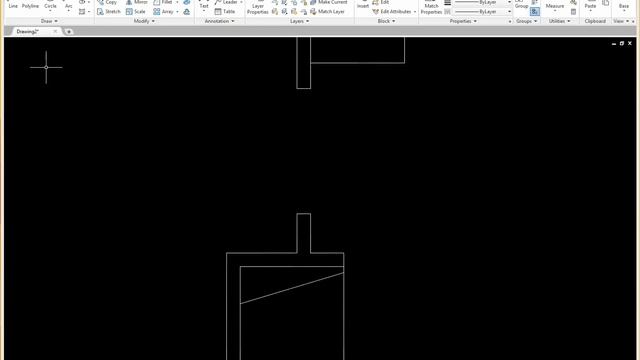Viewport: 640px width, 360px height.
Task: Select the Line tool
Action: (13, 6)
